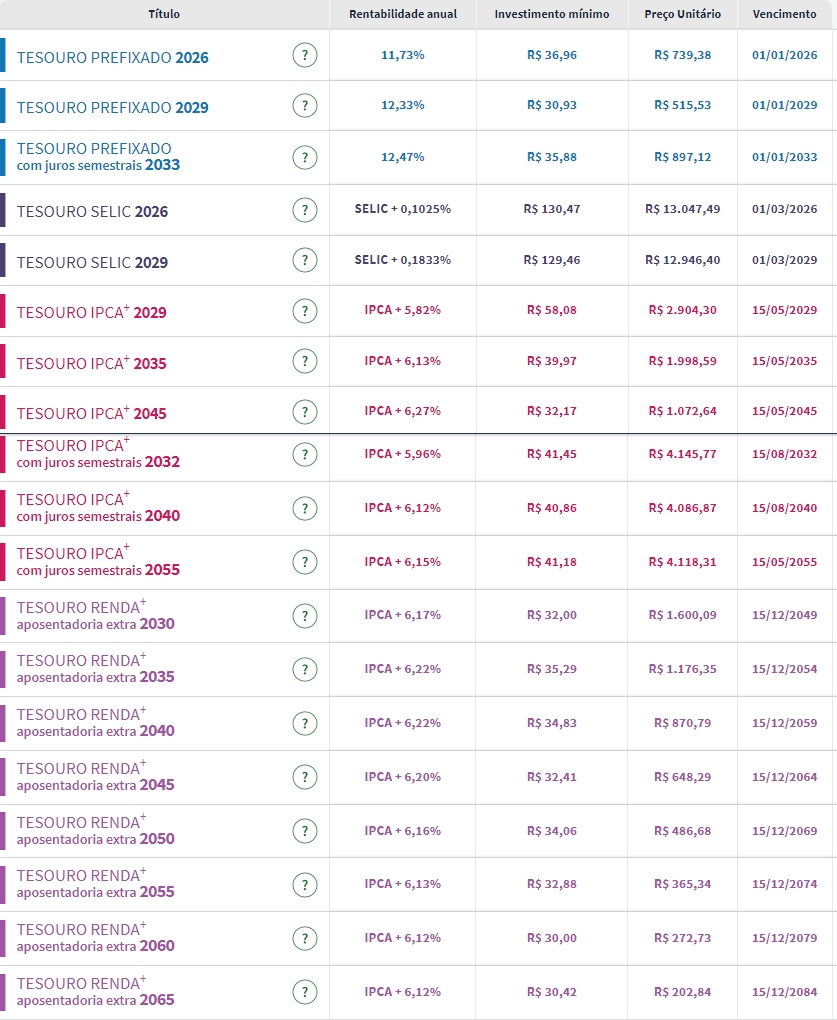This screenshot has height=1020, width=837.
Task: Select Tesouro Renda+ aposentadoria extra 2050
Action: [96, 830]
